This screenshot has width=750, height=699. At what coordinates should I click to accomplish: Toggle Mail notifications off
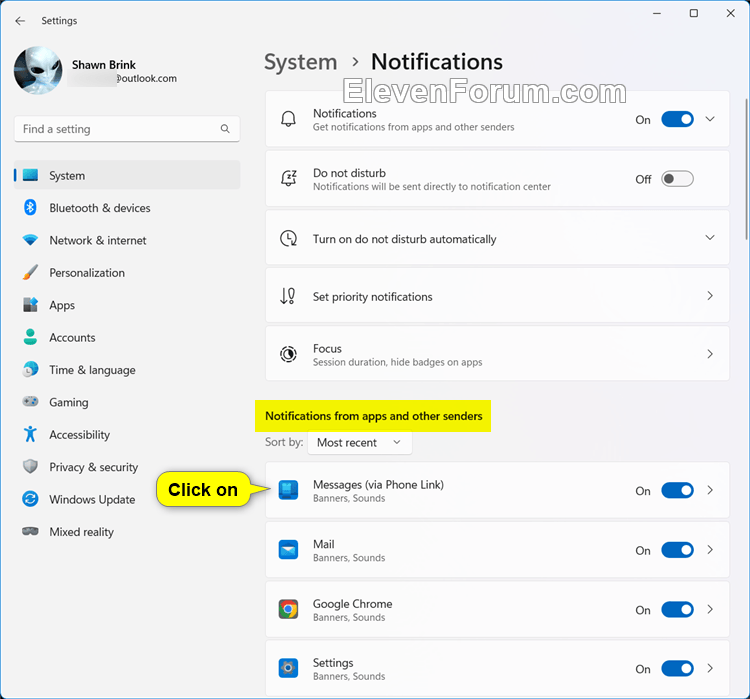click(677, 550)
